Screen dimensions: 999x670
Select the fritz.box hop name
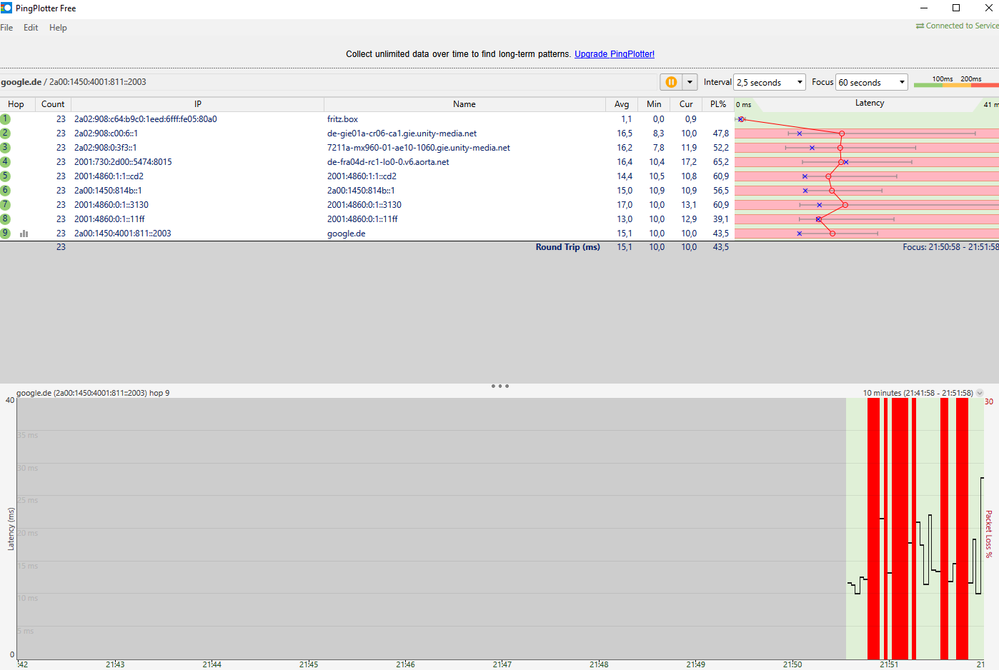[343, 119]
